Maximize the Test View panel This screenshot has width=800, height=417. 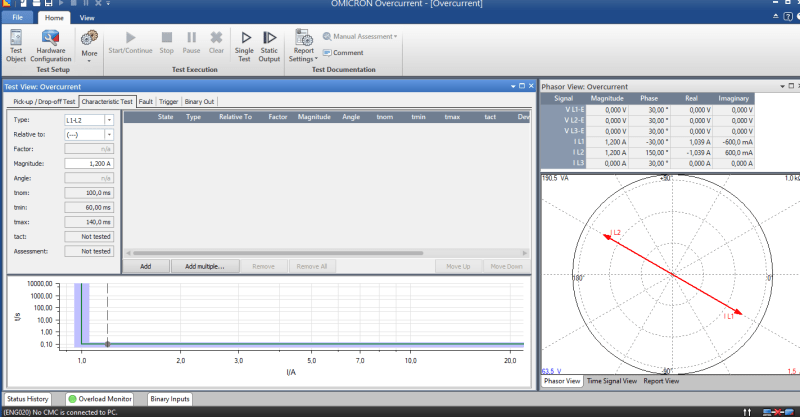[x=522, y=86]
